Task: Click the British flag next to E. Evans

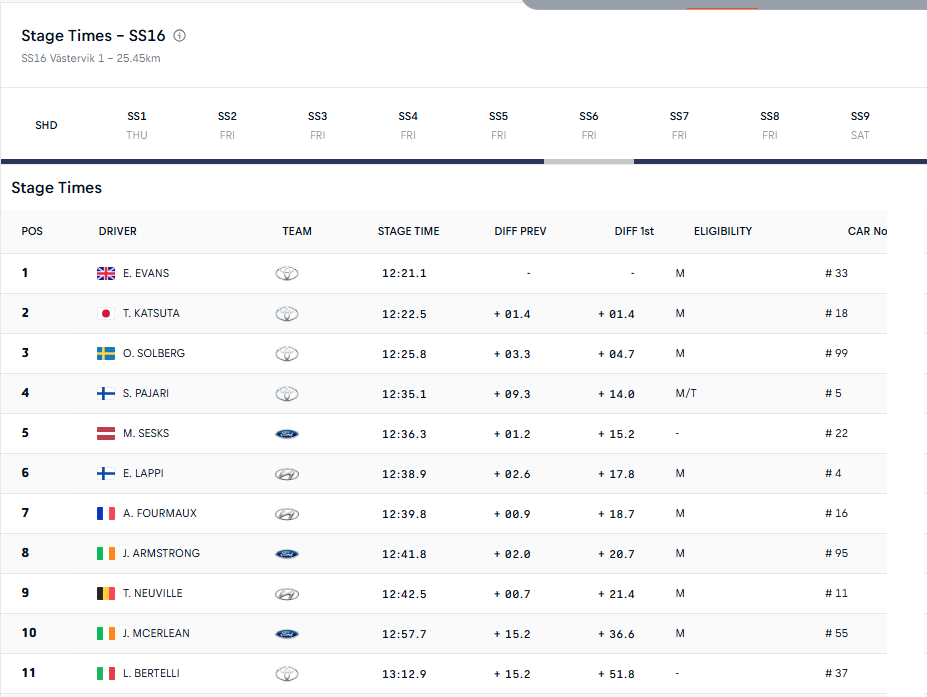Action: (x=106, y=273)
